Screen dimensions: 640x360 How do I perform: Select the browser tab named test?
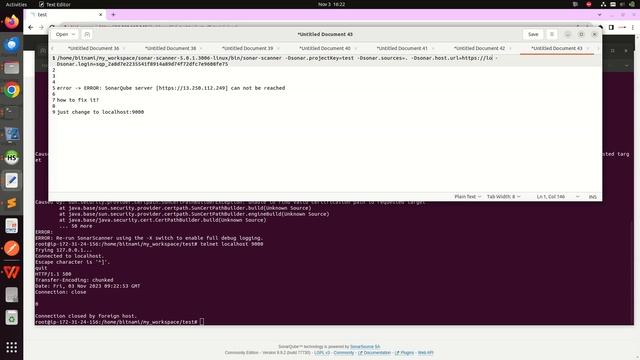click(65, 15)
